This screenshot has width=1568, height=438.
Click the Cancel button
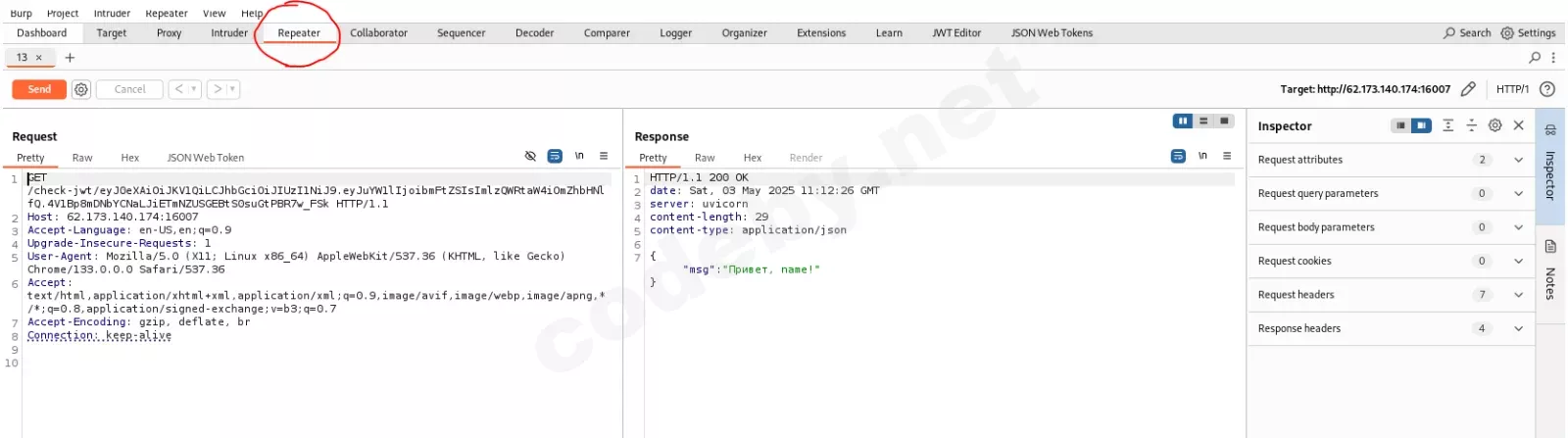point(129,89)
